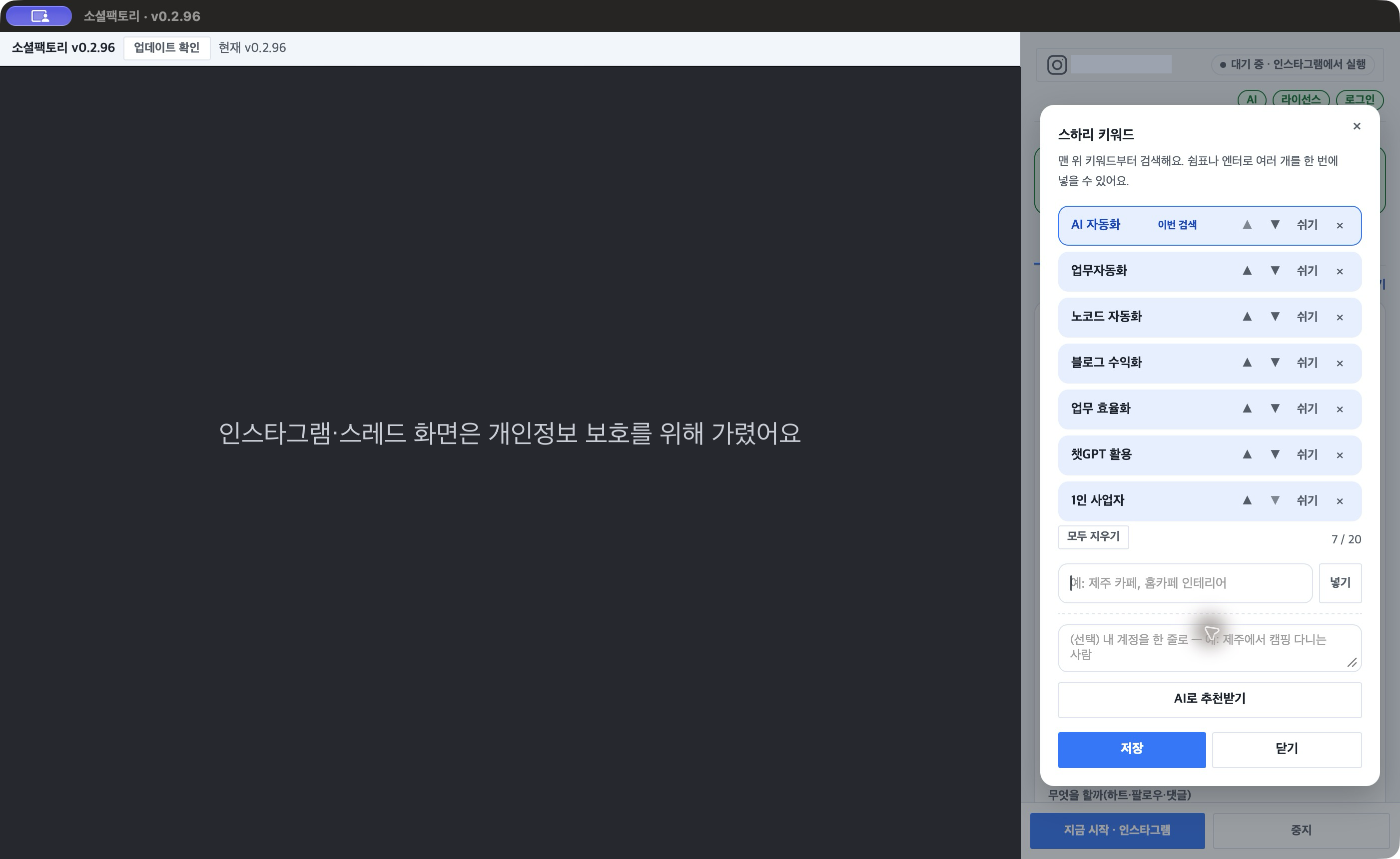Focus the keyword input field
The height and width of the screenshot is (859, 1400).
tap(1185, 583)
